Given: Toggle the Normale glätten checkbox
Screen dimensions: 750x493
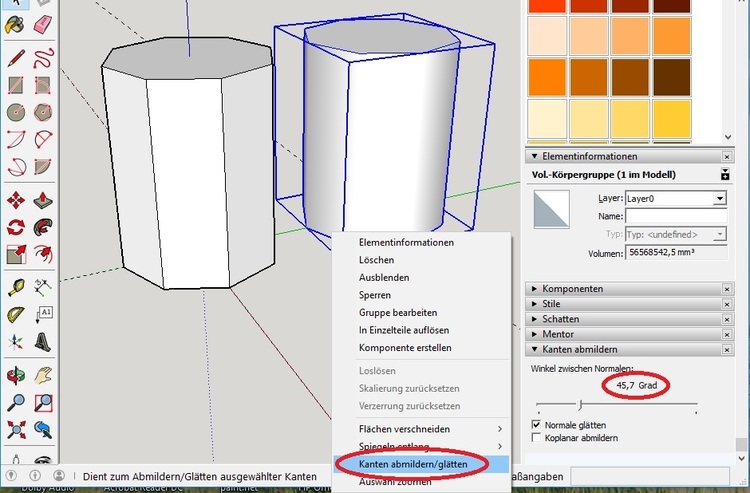Looking at the screenshot, I should (x=536, y=425).
